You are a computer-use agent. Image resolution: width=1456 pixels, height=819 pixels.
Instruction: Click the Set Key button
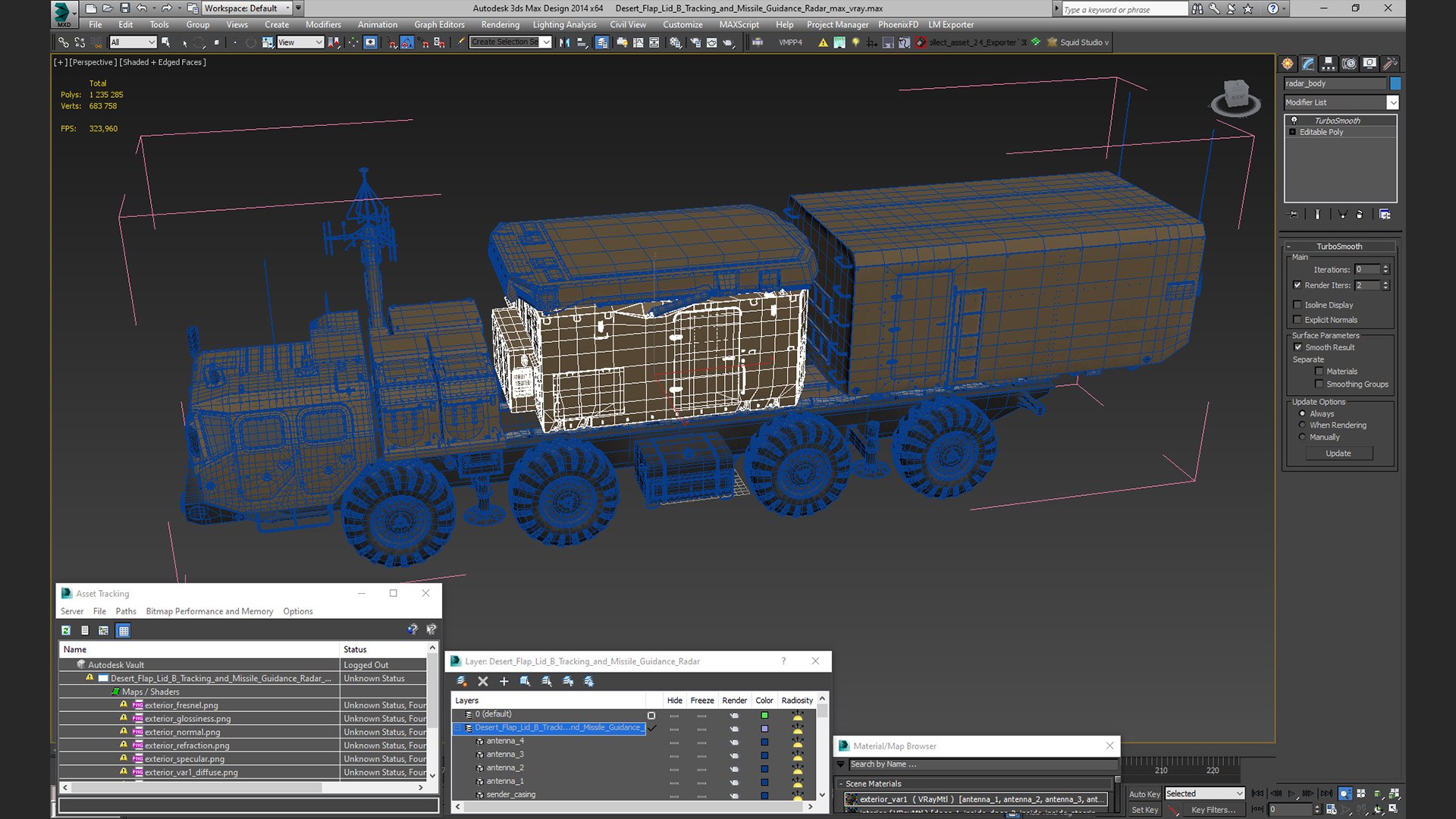pyautogui.click(x=1144, y=810)
